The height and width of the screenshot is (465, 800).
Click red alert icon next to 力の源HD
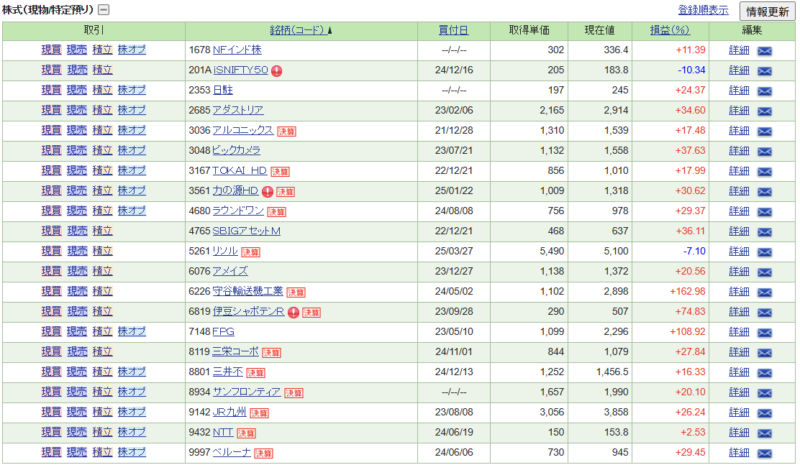point(268,191)
